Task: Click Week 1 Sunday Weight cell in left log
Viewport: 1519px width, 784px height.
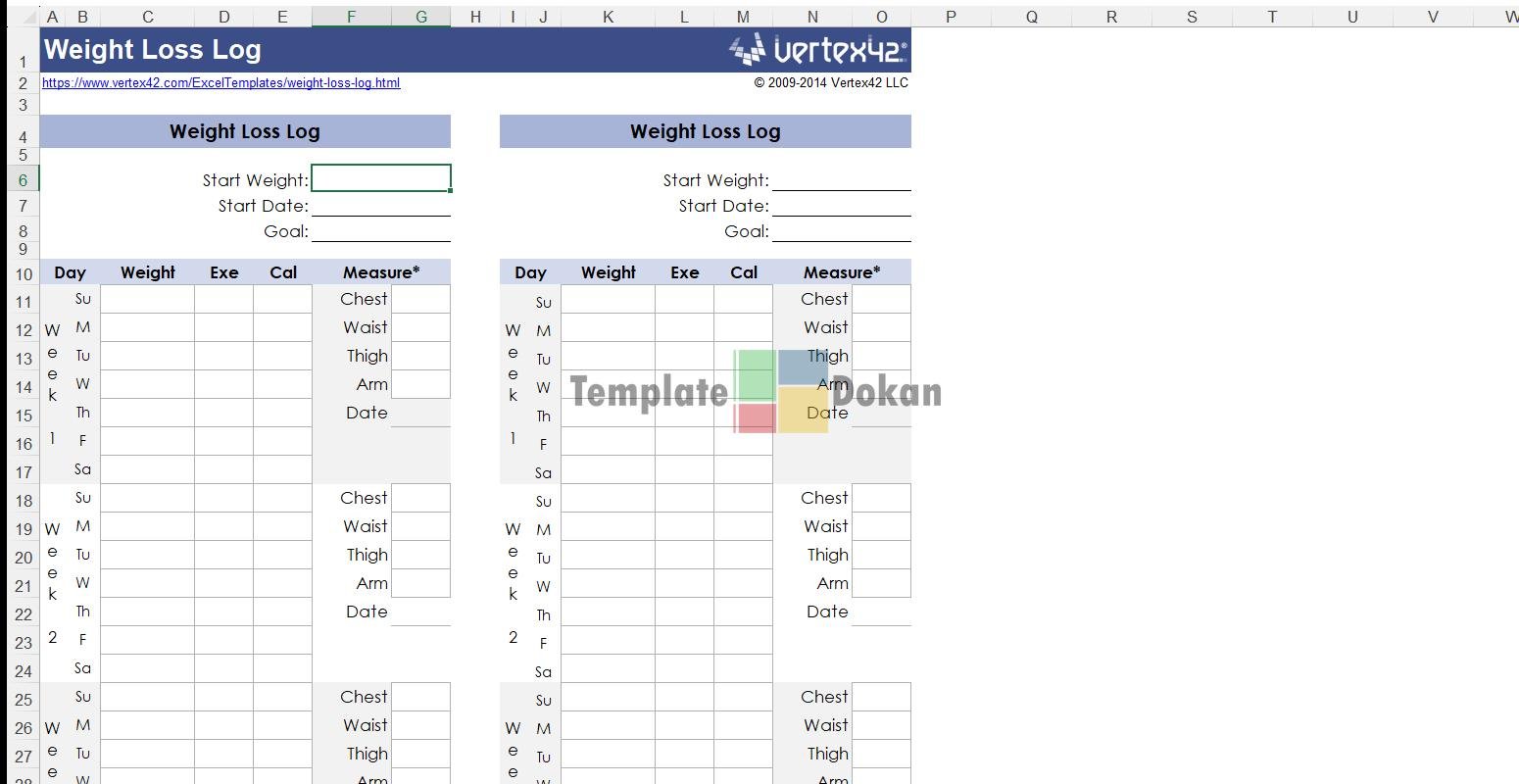Action: pos(147,299)
